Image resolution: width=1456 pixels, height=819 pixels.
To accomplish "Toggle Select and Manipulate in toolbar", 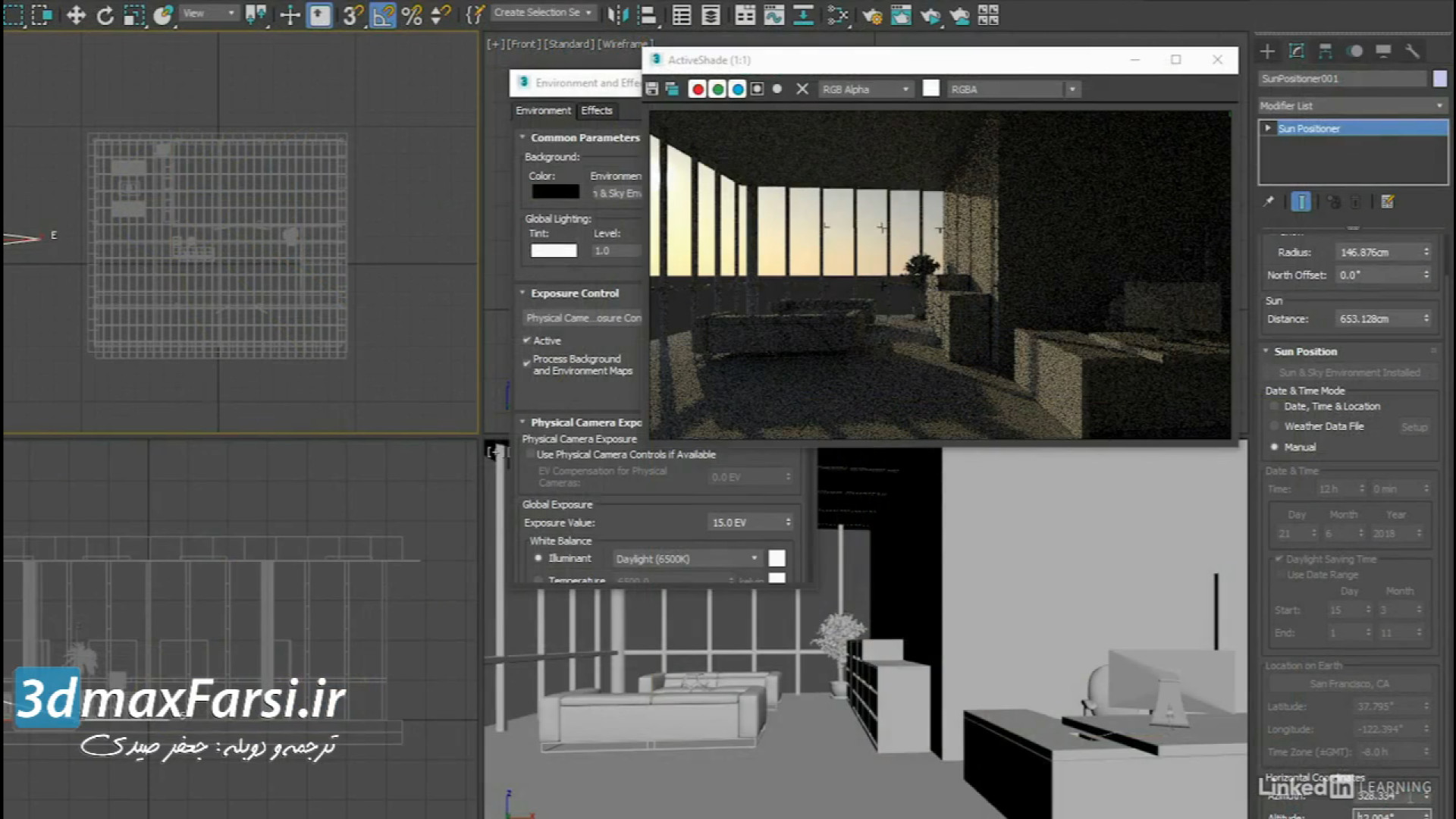I will pyautogui.click(x=290, y=14).
